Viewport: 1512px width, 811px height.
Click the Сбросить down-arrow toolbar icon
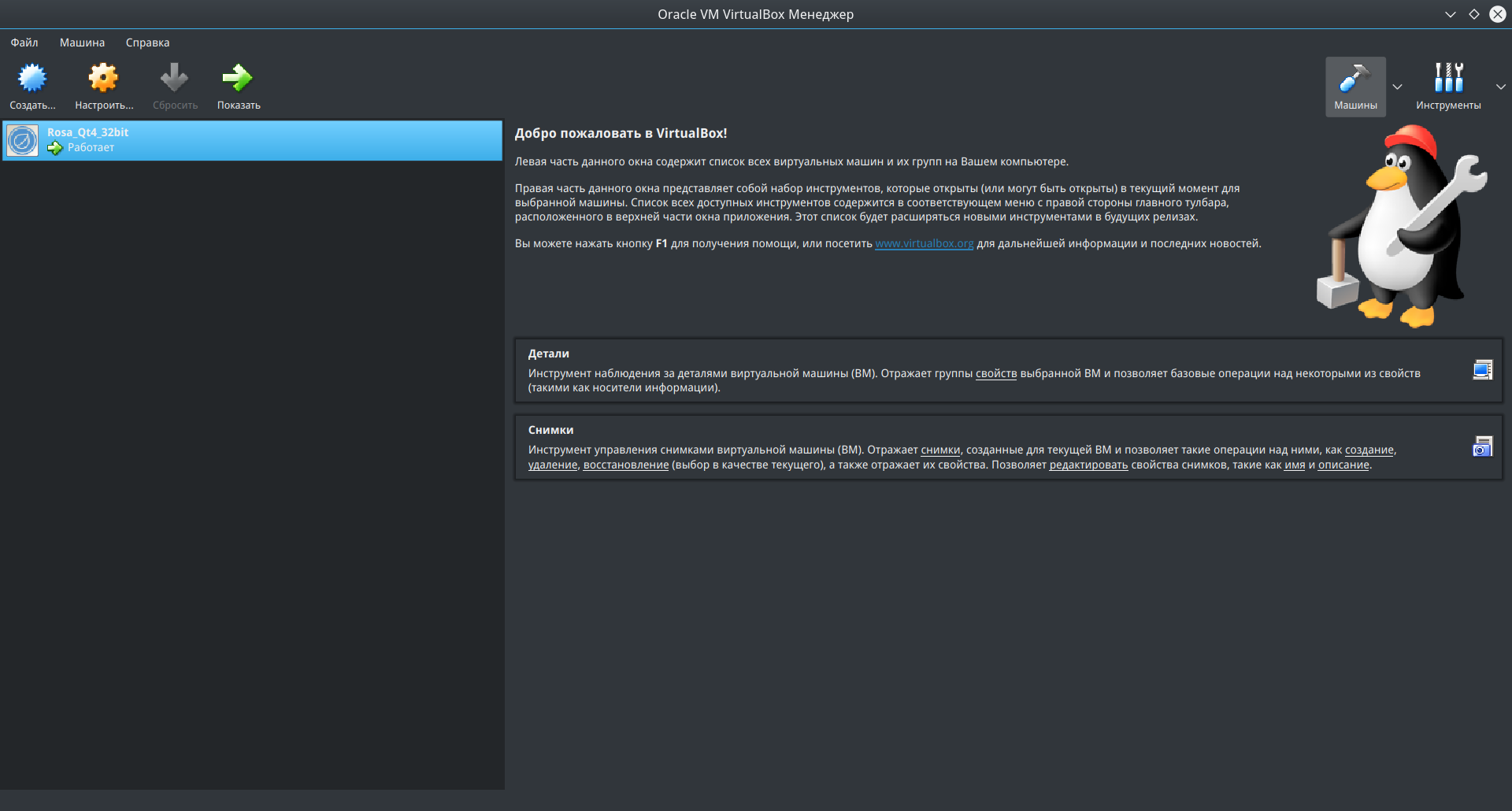coord(174,78)
